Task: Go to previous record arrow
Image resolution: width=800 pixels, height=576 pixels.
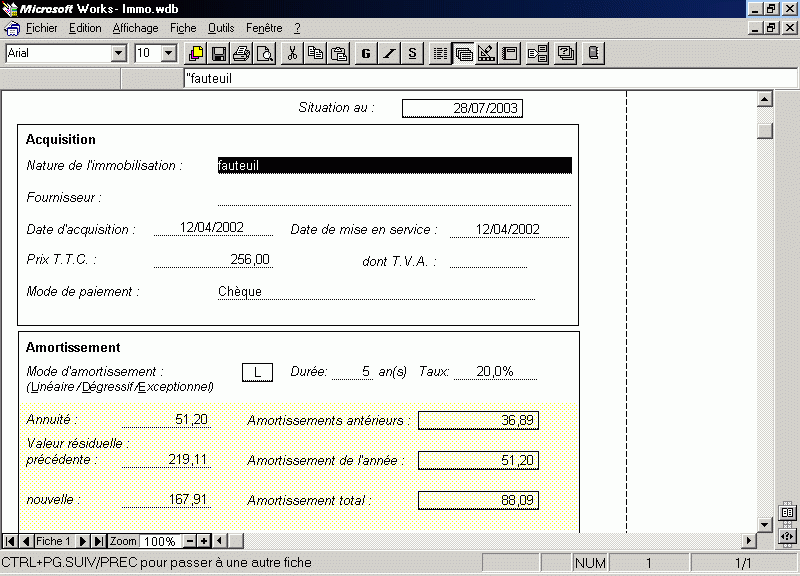Action: click(26, 541)
